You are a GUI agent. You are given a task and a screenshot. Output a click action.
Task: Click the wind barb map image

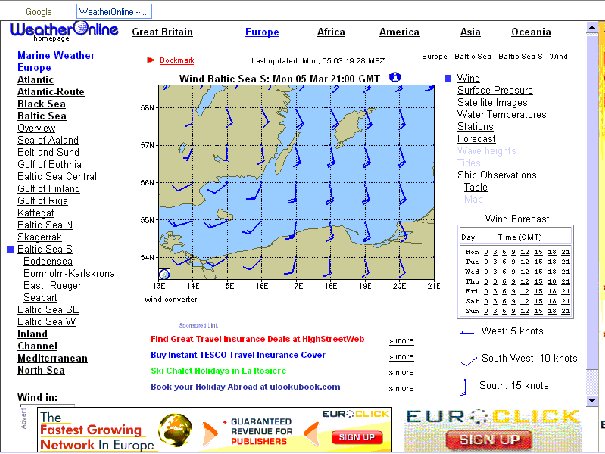(291, 180)
